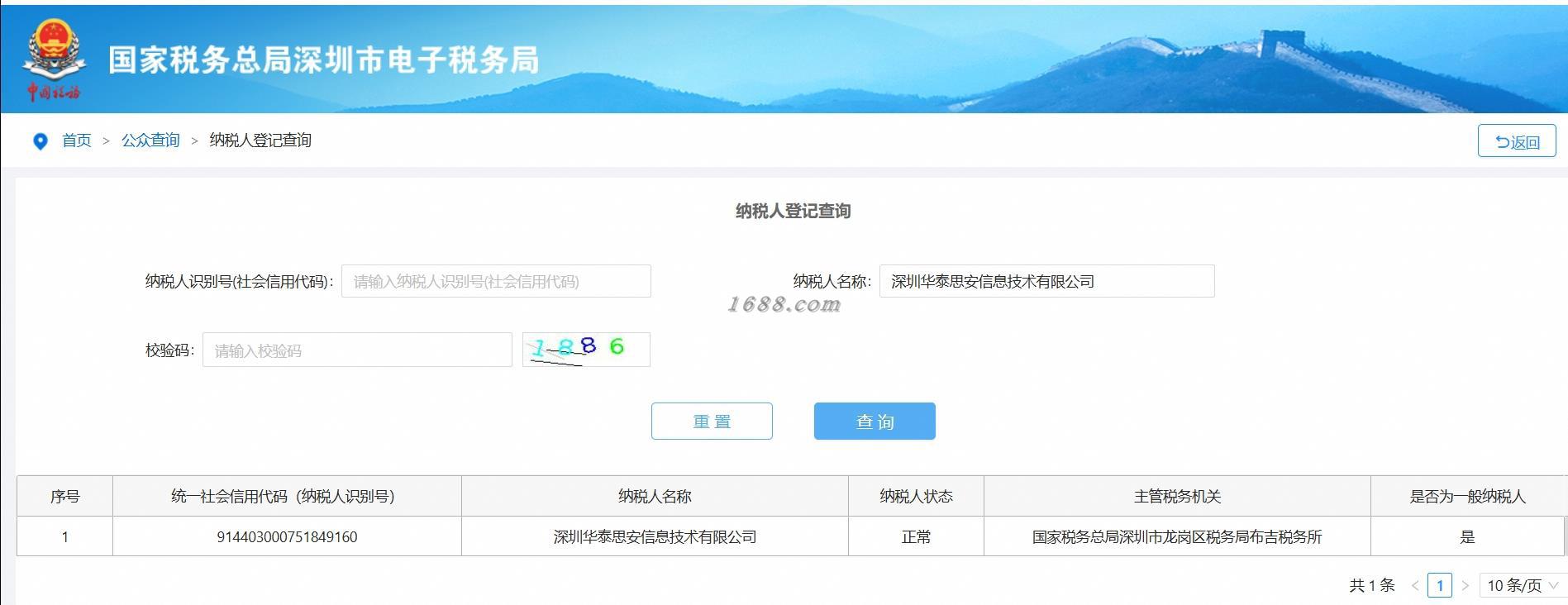Click 纳税人登记查询 breadcrumb text
Screen dimensions: 1568x605
coord(260,141)
